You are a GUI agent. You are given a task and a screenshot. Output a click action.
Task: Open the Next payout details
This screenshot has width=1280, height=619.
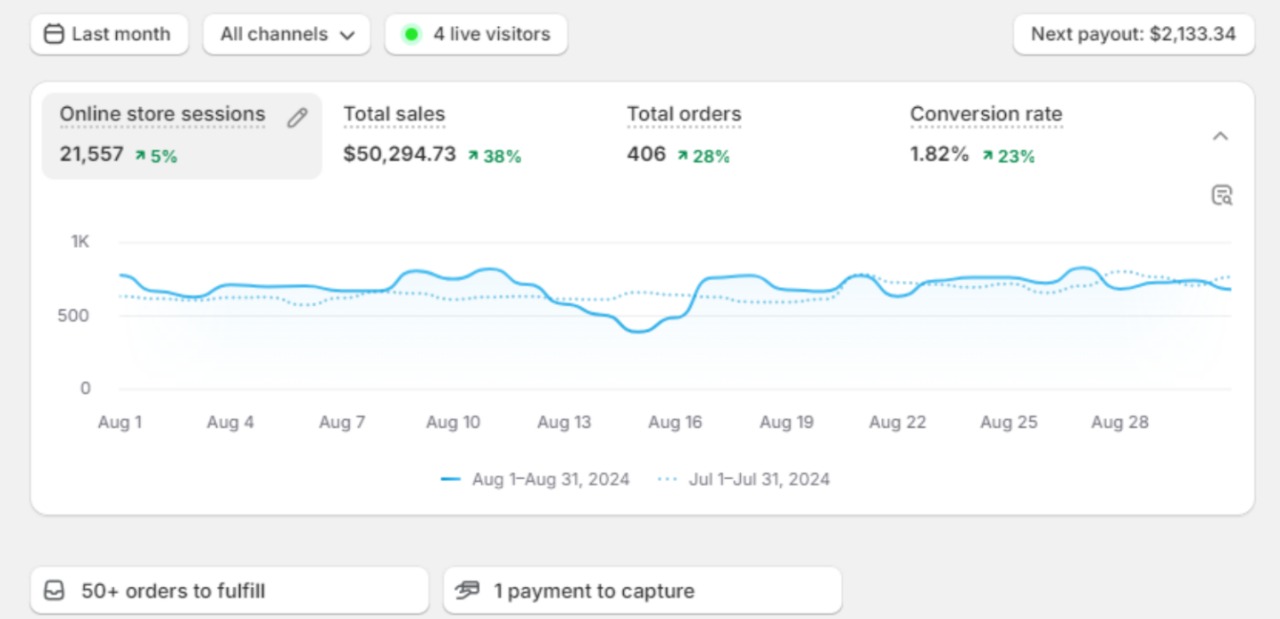pyautogui.click(x=1134, y=33)
